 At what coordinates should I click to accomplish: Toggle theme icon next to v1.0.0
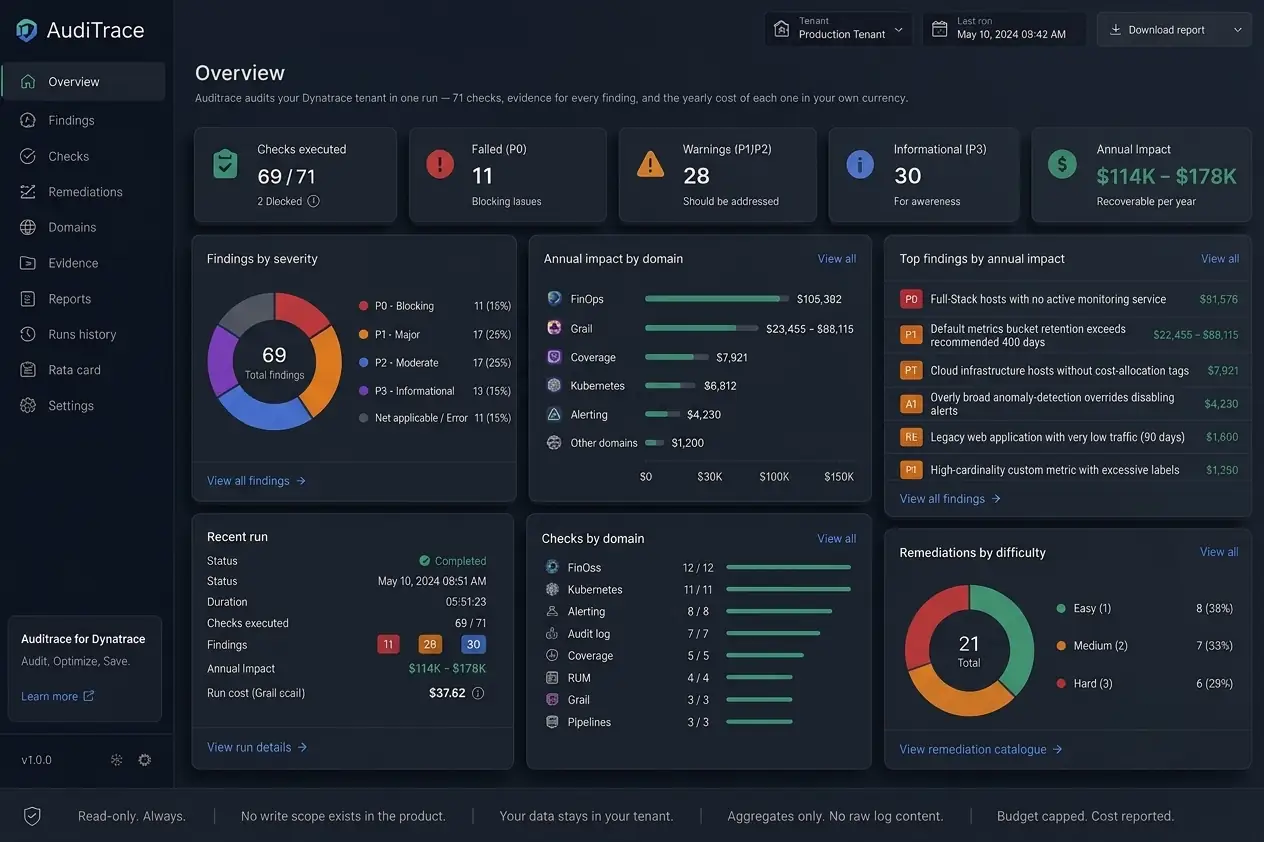click(x=116, y=760)
